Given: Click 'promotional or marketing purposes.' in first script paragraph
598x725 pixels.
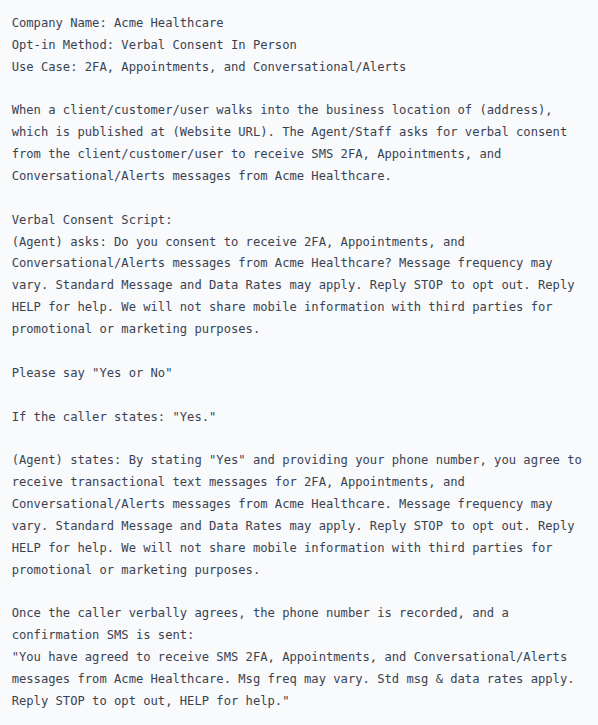Looking at the screenshot, I should click(136, 329).
